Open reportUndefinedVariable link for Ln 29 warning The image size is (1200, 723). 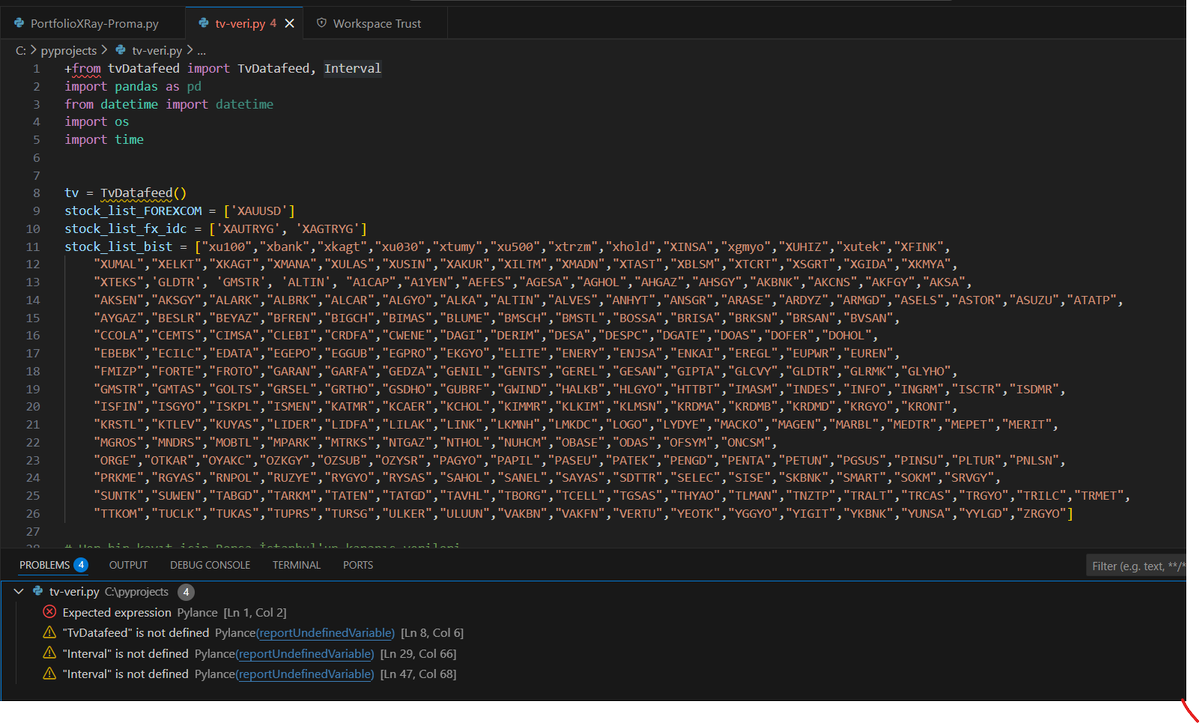(x=305, y=654)
